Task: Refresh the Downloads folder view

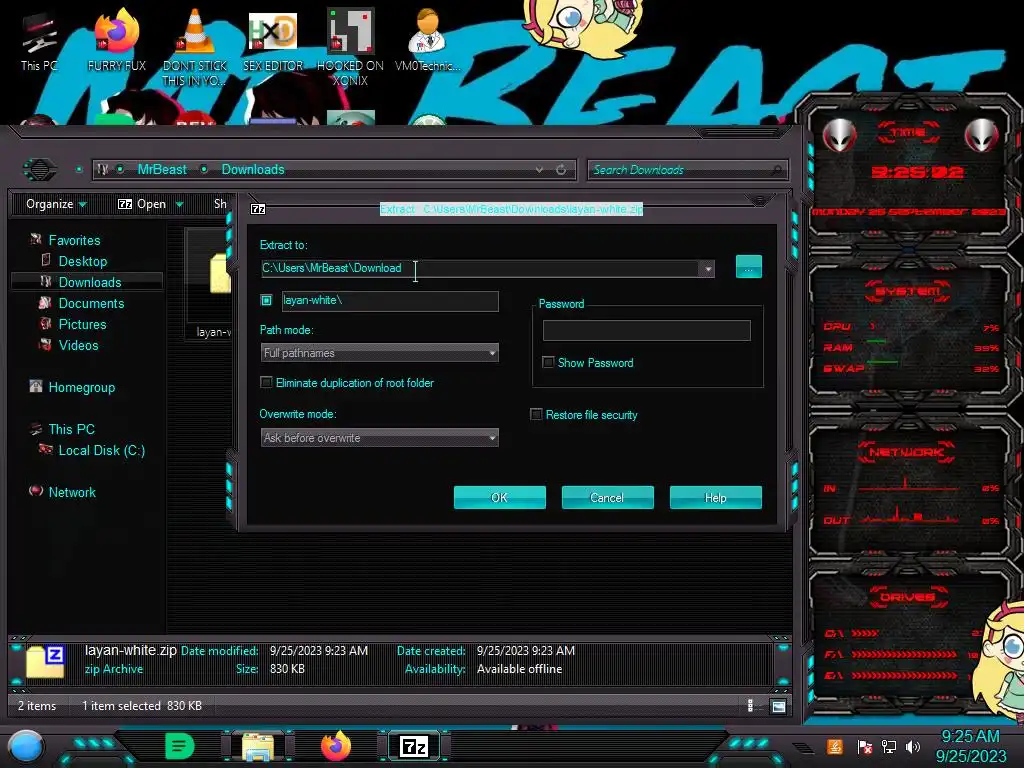Action: pyautogui.click(x=561, y=170)
